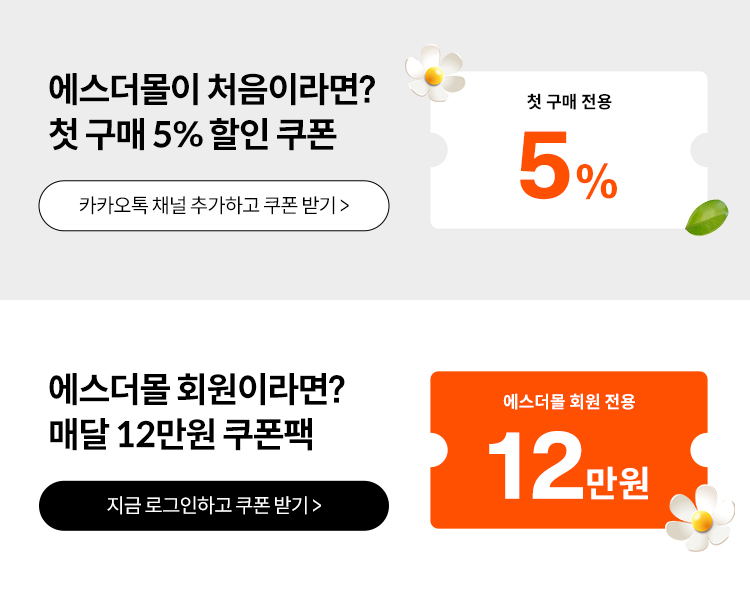Click the large orange number 5
The image size is (750, 600).
pos(544,166)
